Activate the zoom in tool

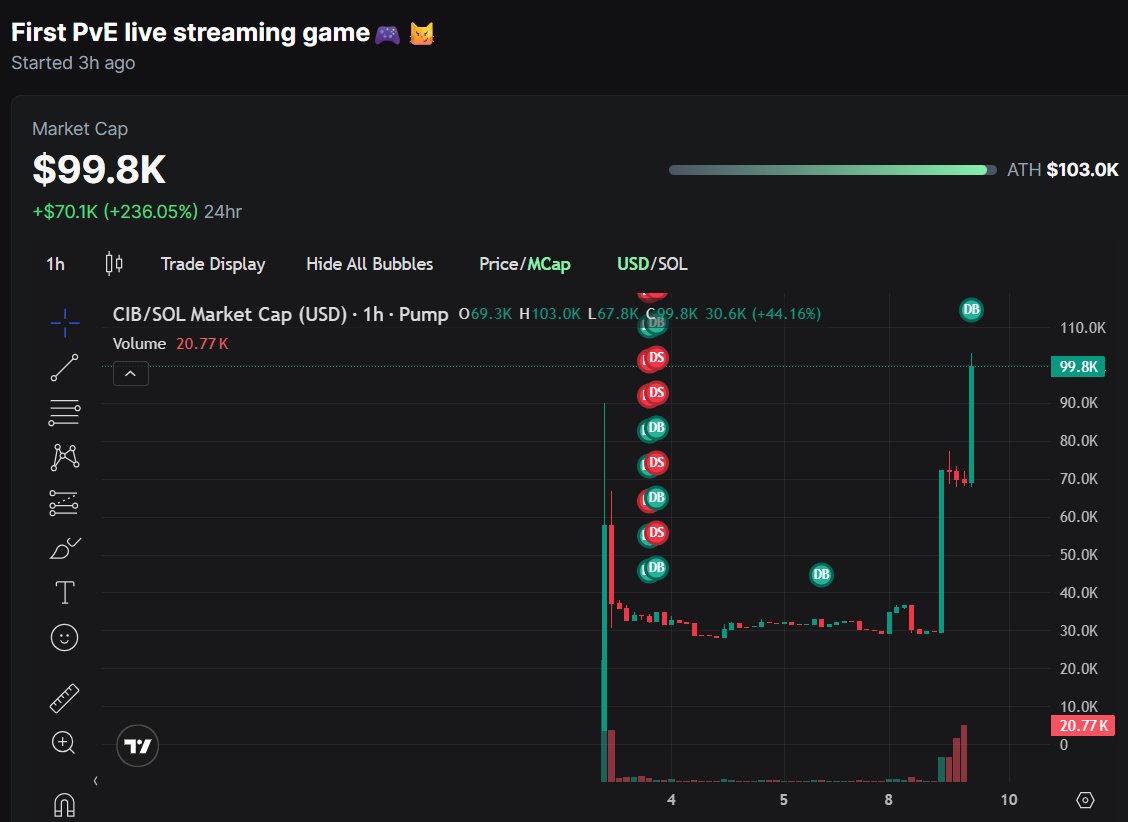[63, 742]
